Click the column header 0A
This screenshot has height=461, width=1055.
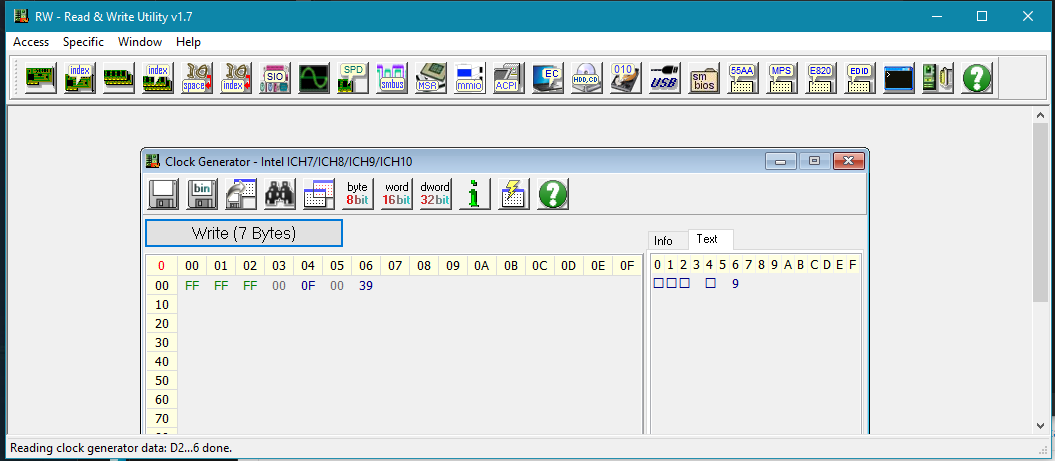(x=482, y=266)
